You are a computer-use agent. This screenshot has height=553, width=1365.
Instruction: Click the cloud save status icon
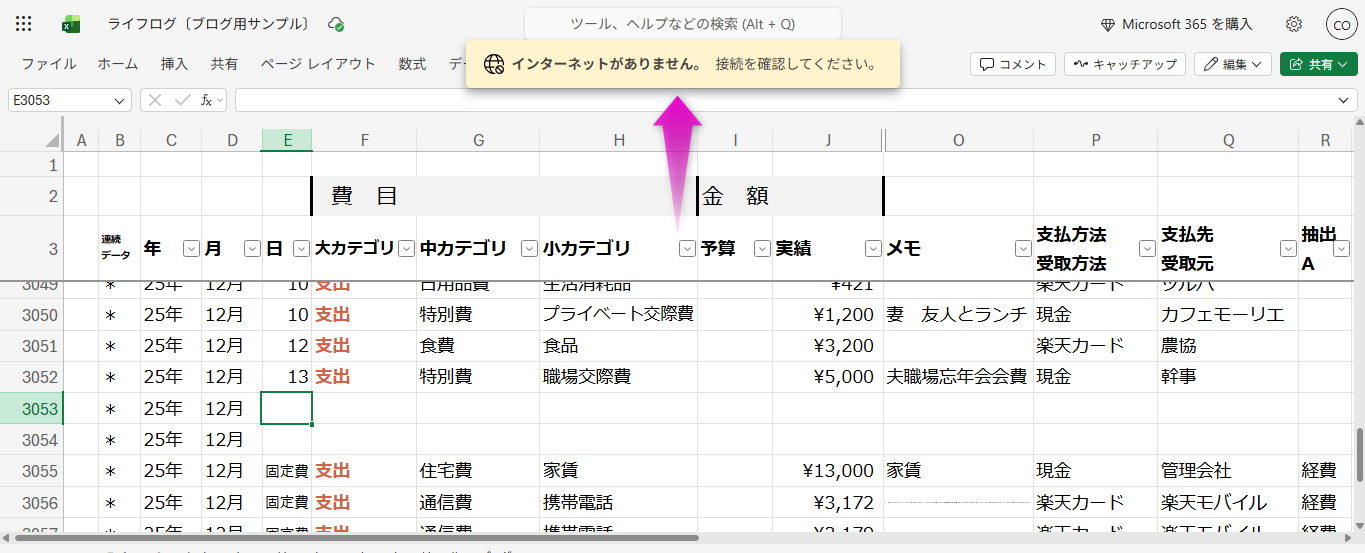point(336,24)
